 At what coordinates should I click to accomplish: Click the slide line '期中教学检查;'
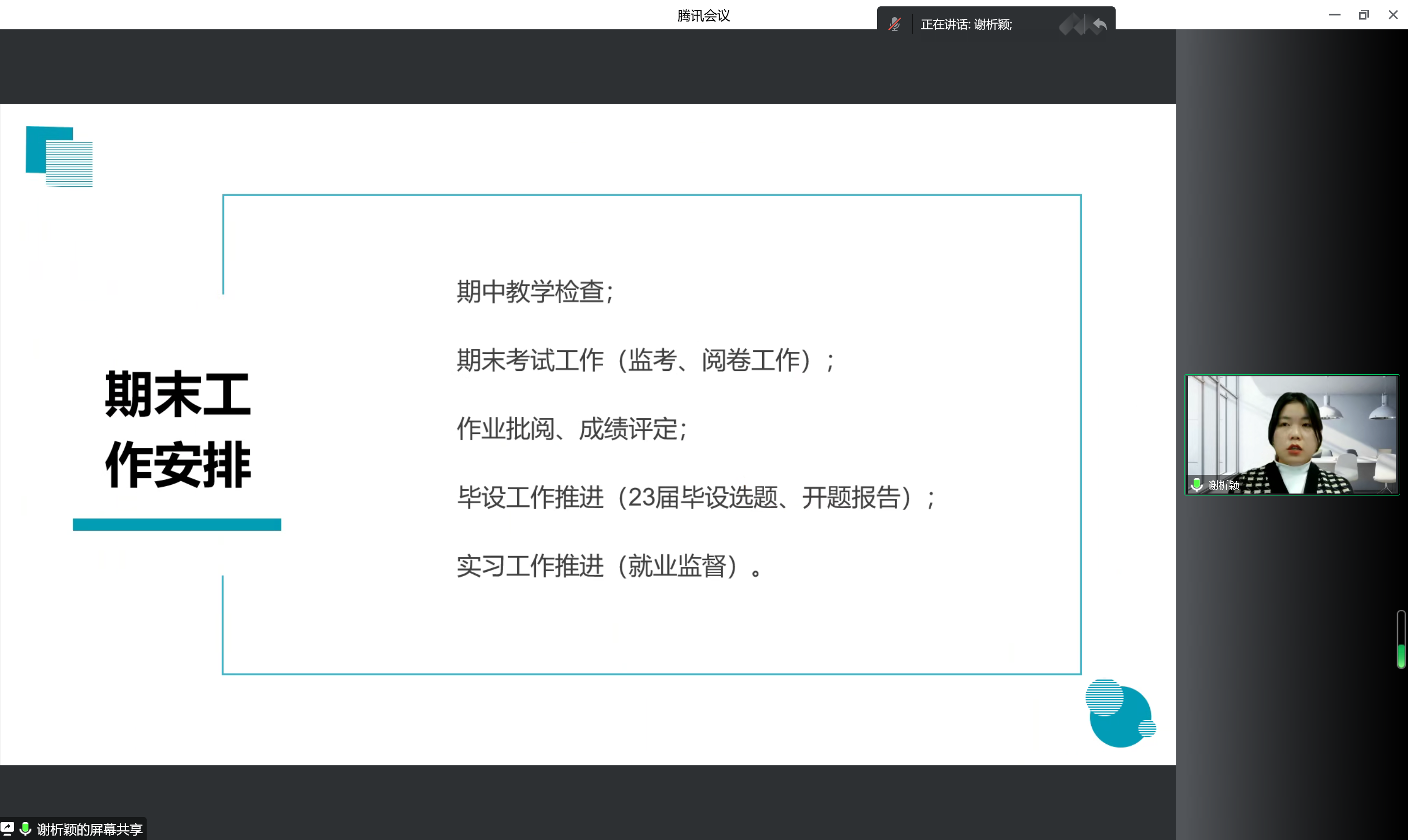click(535, 292)
